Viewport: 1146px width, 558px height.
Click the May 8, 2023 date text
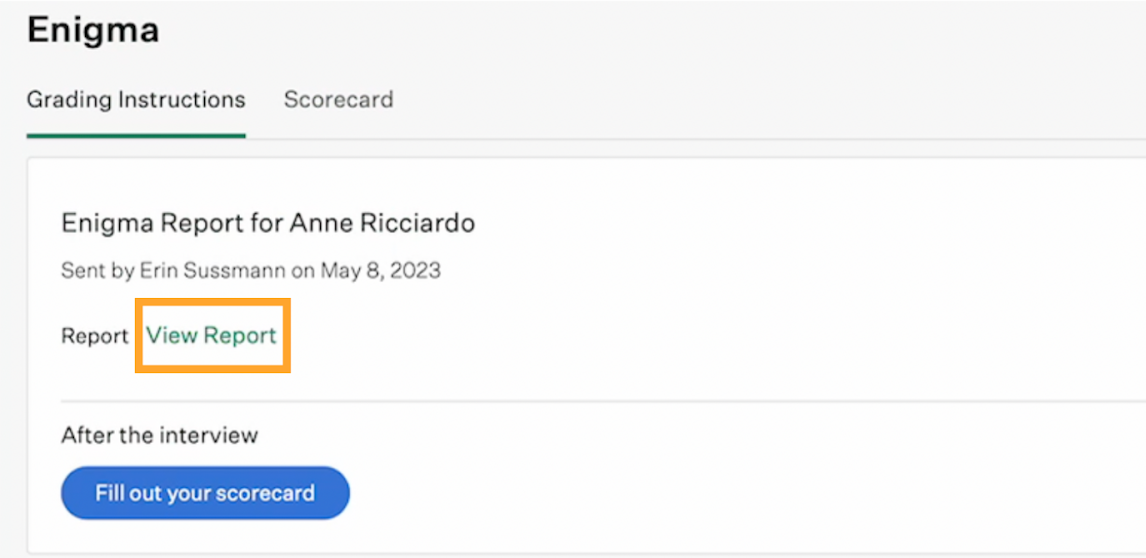[381, 270]
